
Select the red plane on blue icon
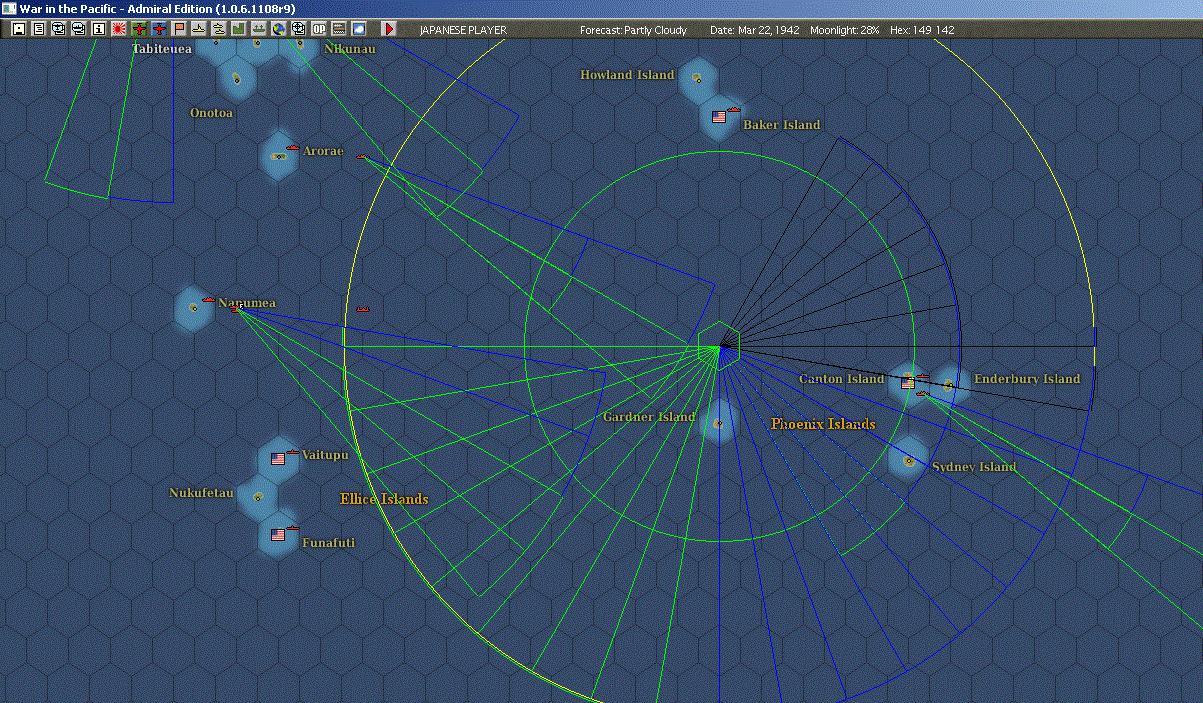pyautogui.click(x=159, y=29)
